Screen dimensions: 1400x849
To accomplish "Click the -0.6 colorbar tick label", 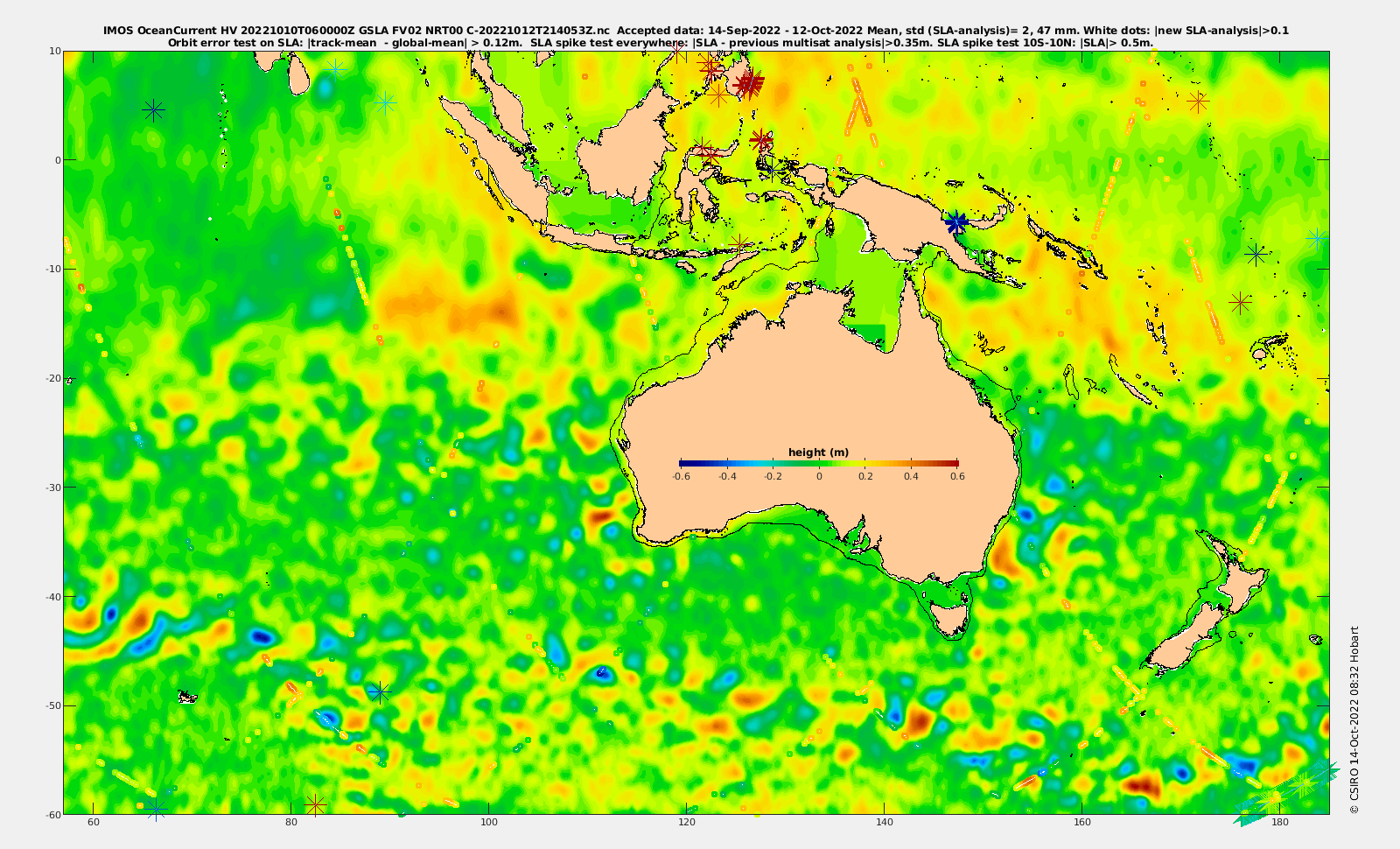I will (x=681, y=476).
